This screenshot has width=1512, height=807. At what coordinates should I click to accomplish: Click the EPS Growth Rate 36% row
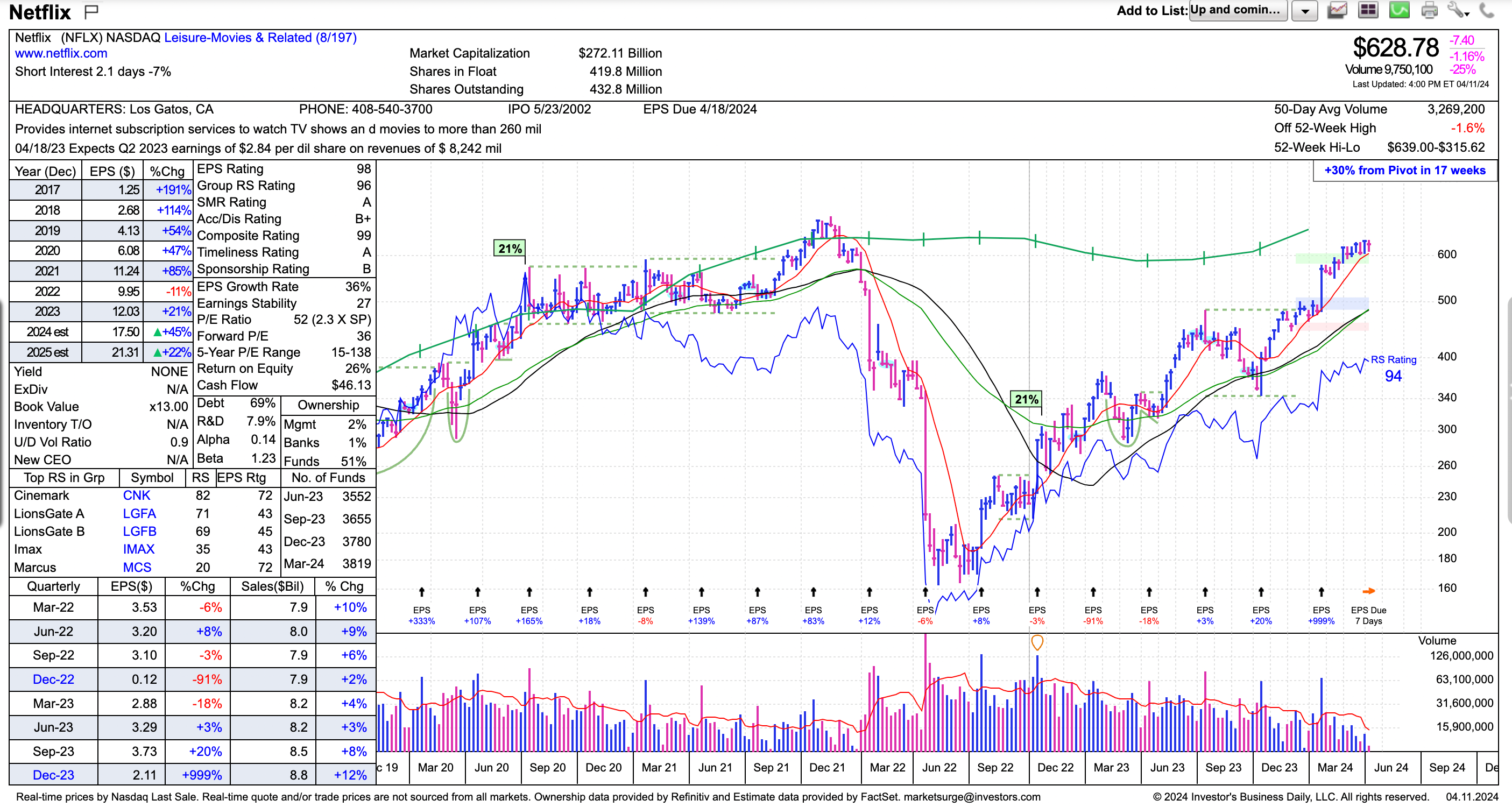tap(284, 286)
